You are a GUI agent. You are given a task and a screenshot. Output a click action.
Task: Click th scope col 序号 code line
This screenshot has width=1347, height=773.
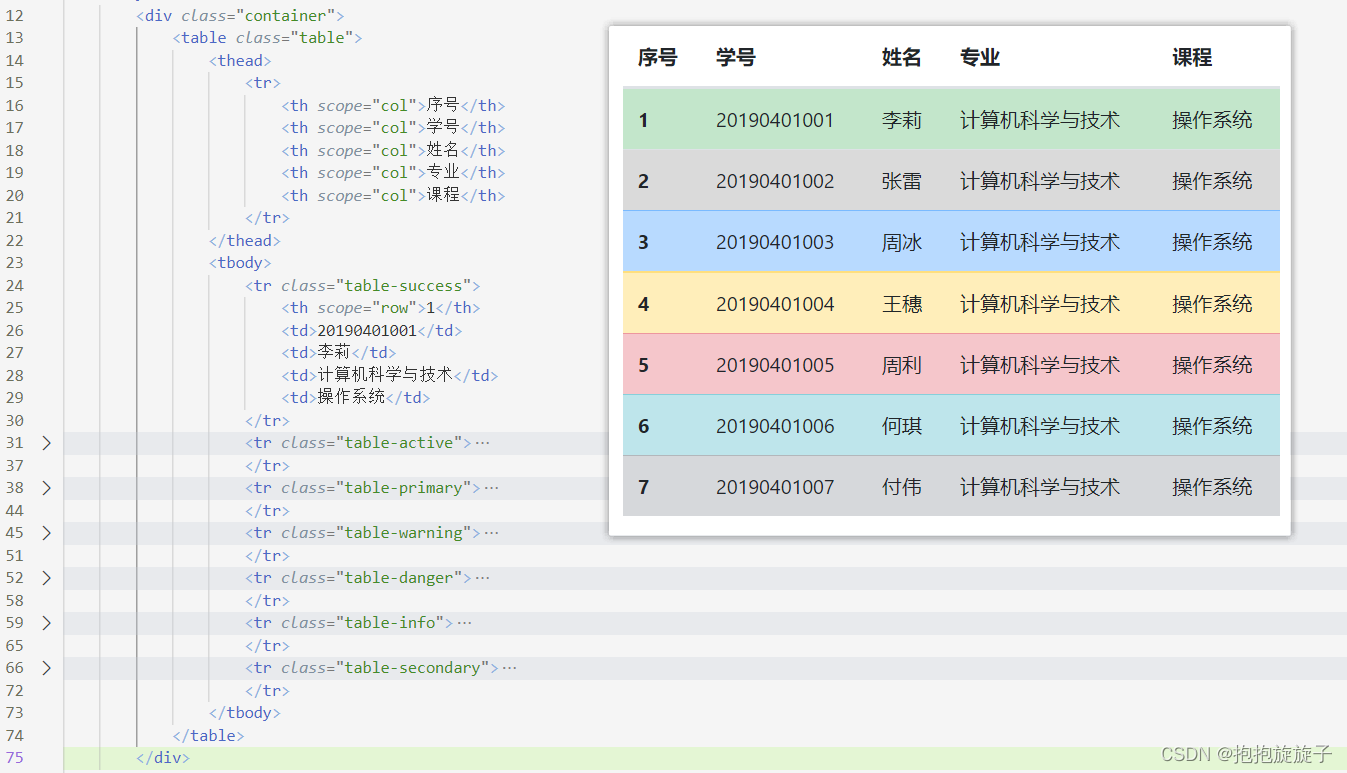(393, 106)
